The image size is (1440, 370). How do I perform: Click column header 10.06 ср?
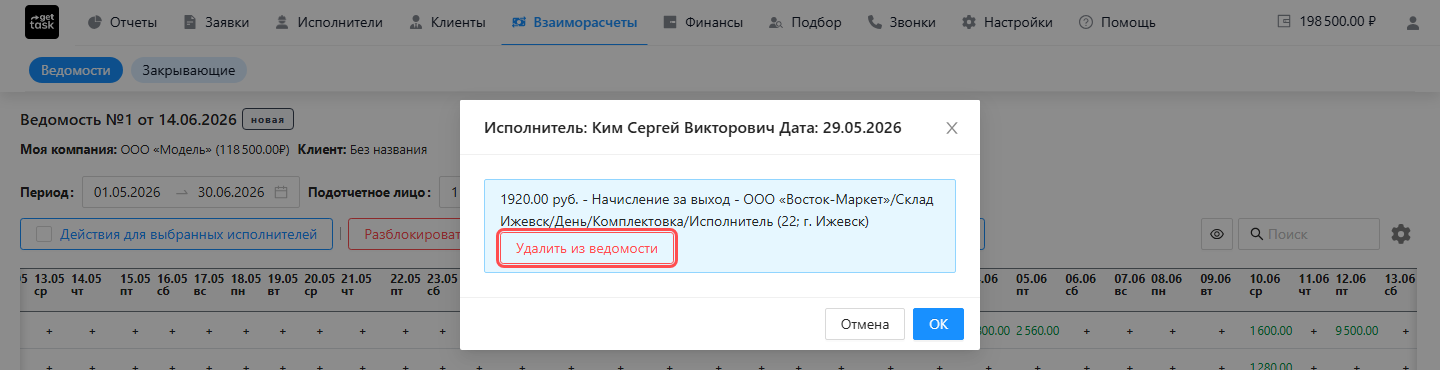(1265, 285)
